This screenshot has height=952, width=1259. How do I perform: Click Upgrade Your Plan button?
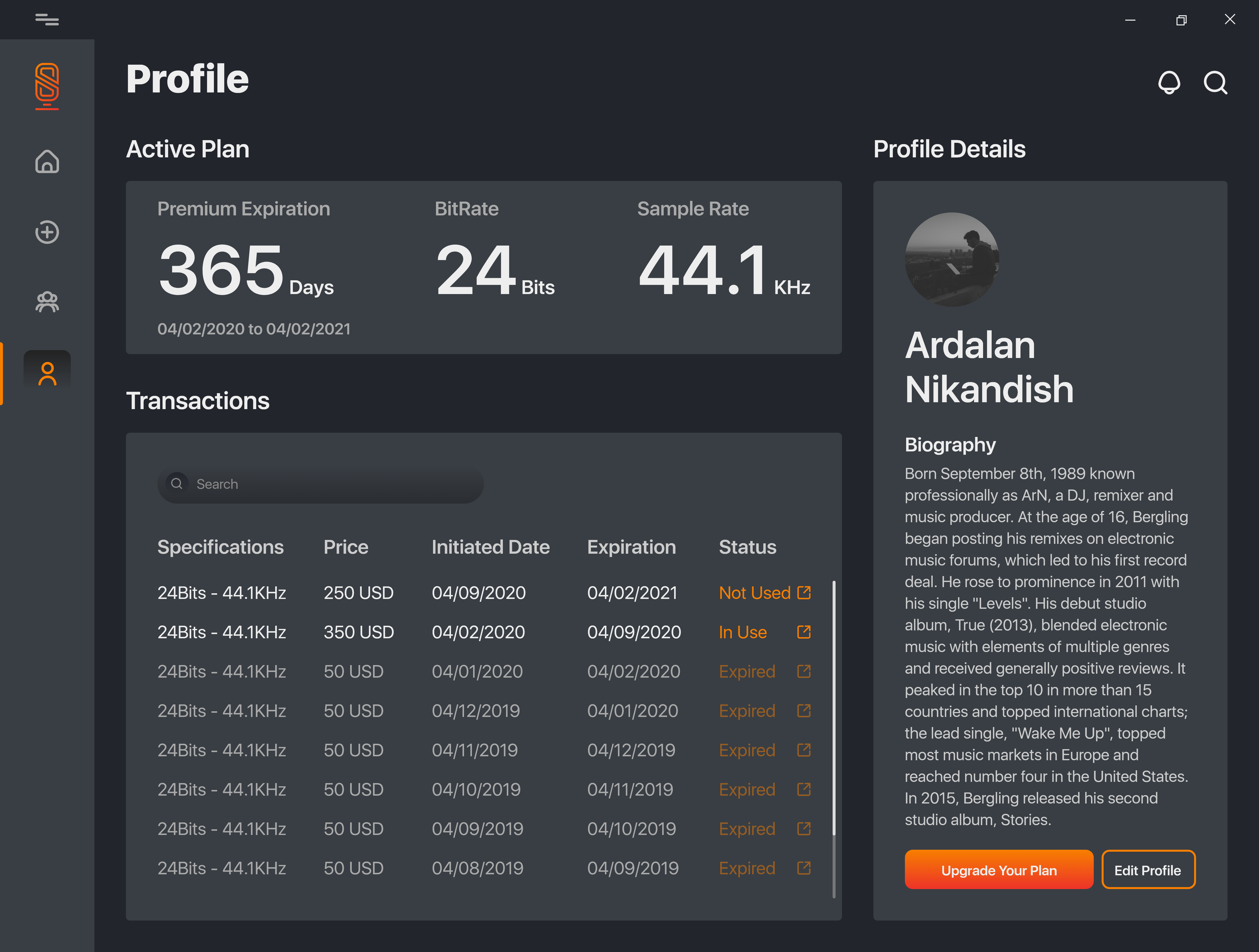click(999, 869)
